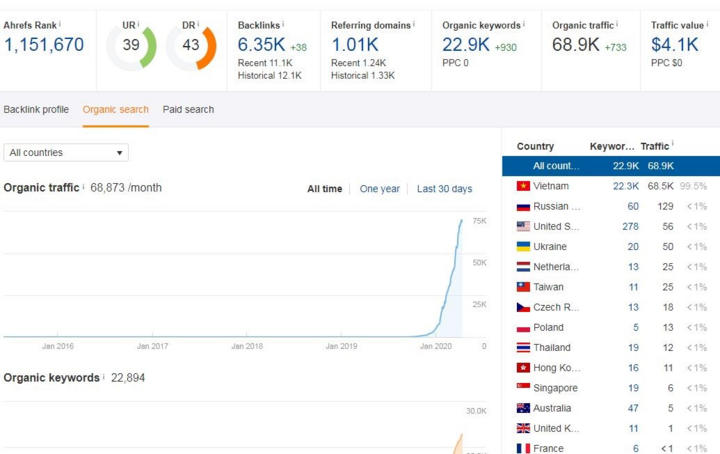
Task: Open Australia's 47 keywords count
Action: 633,408
